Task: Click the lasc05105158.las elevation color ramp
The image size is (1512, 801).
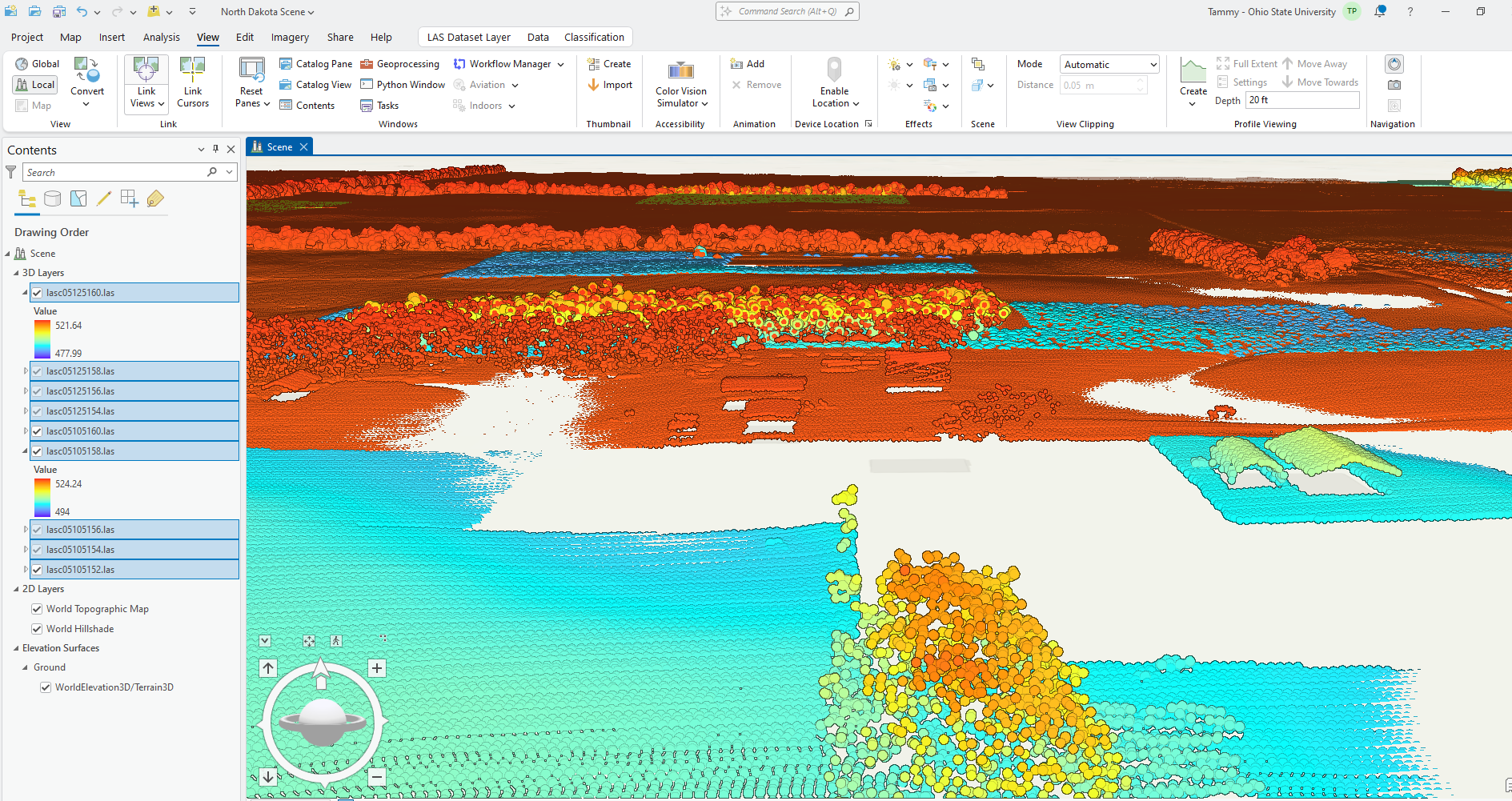Action: pos(42,498)
